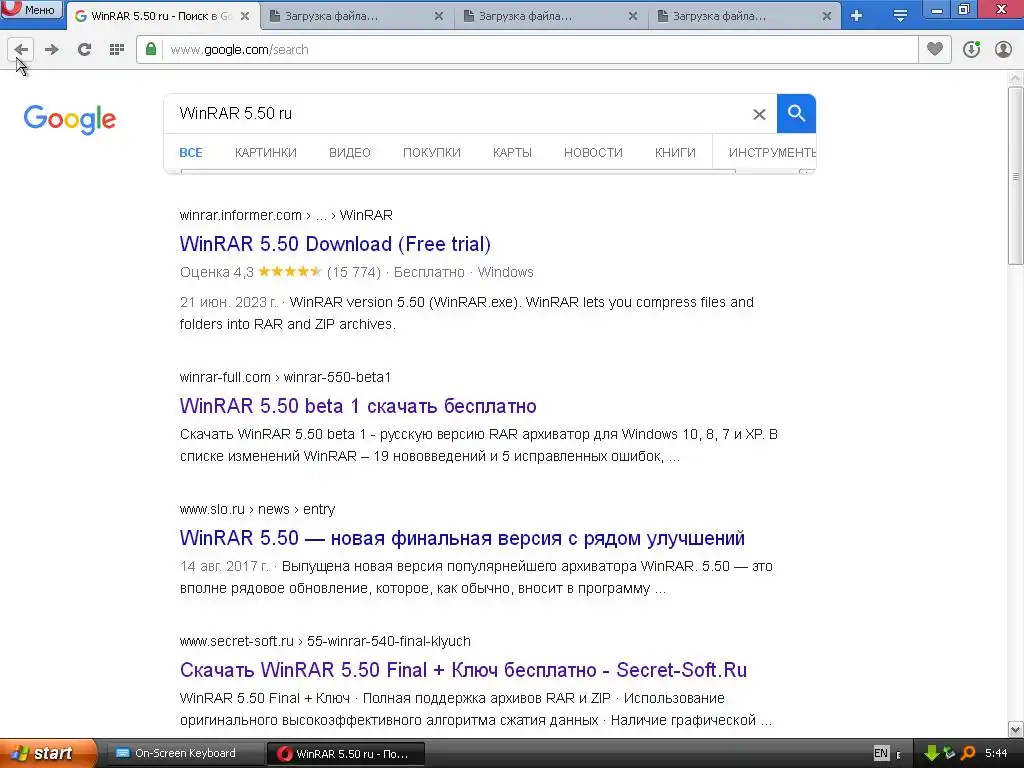
Task: Select the ВСЕ search filter
Action: 191,153
